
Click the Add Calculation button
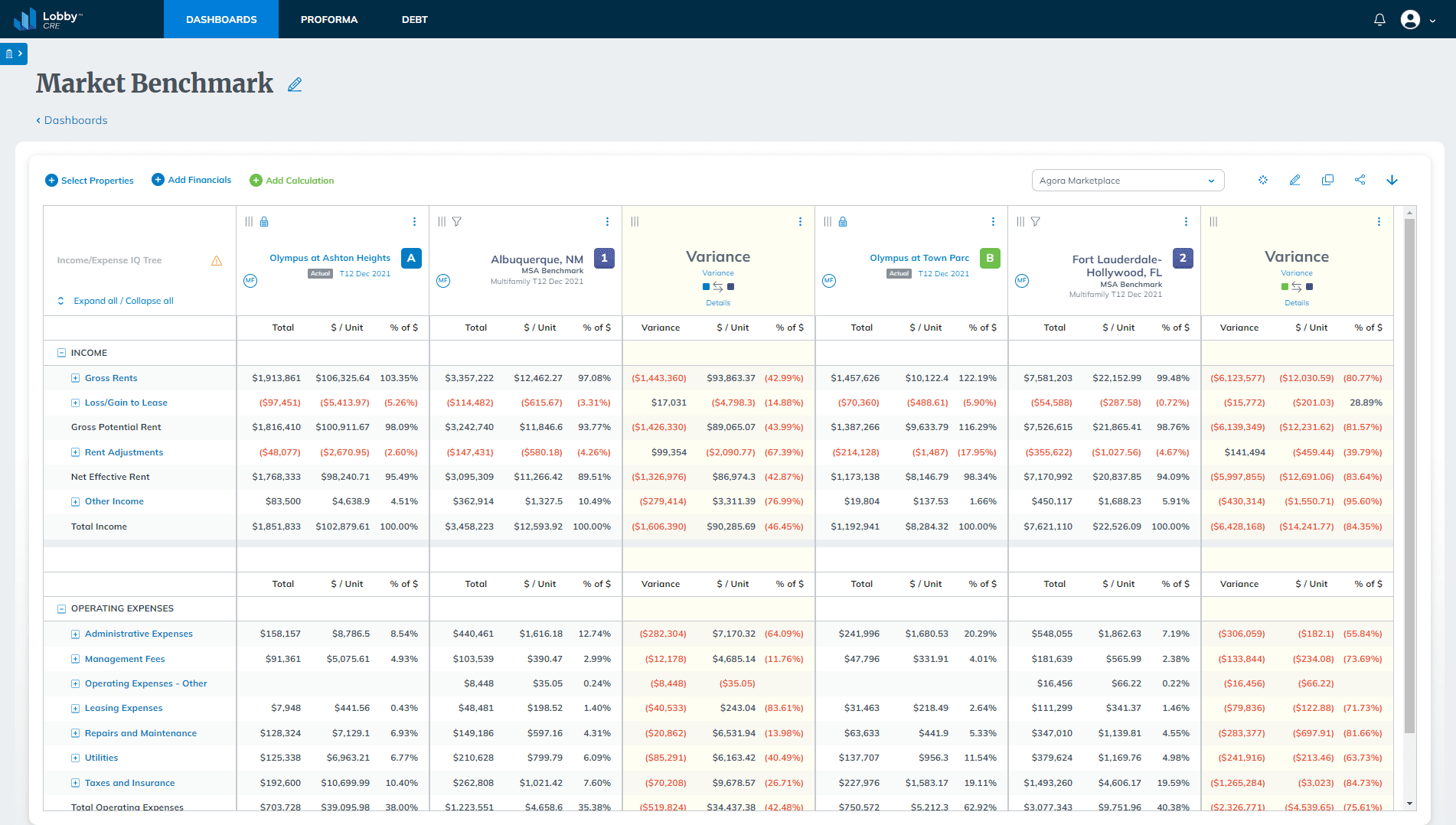pyautogui.click(x=292, y=180)
